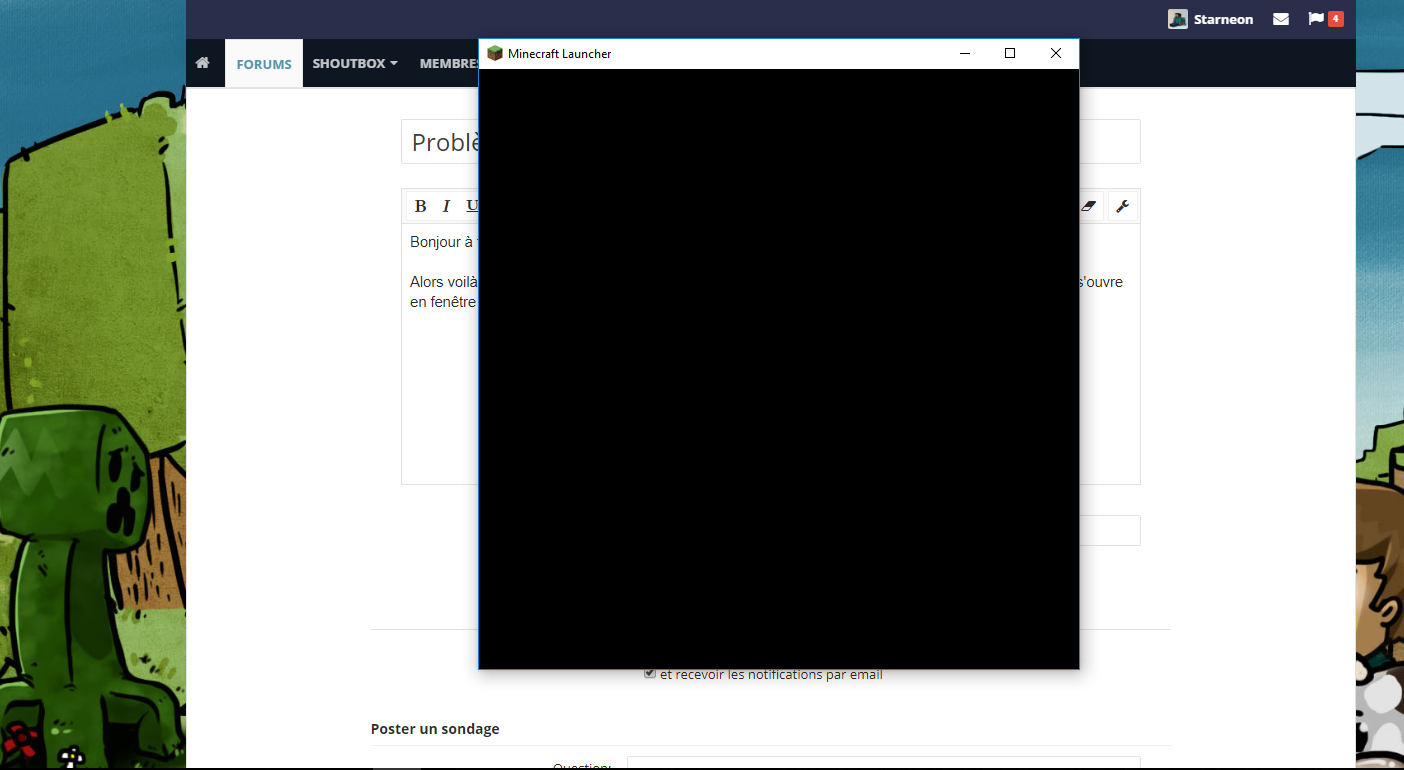This screenshot has width=1404, height=770.
Task: Open the private messages envelope icon
Action: pos(1281,19)
